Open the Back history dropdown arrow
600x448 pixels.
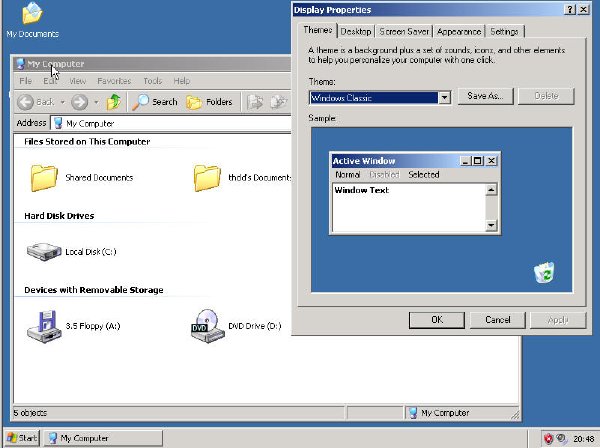[62, 102]
